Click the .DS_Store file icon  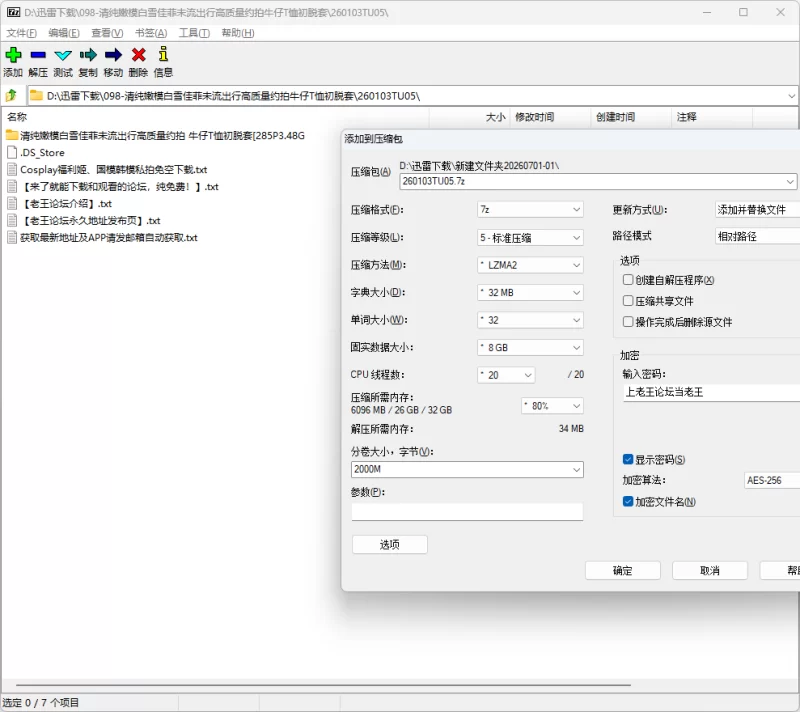pos(12,152)
